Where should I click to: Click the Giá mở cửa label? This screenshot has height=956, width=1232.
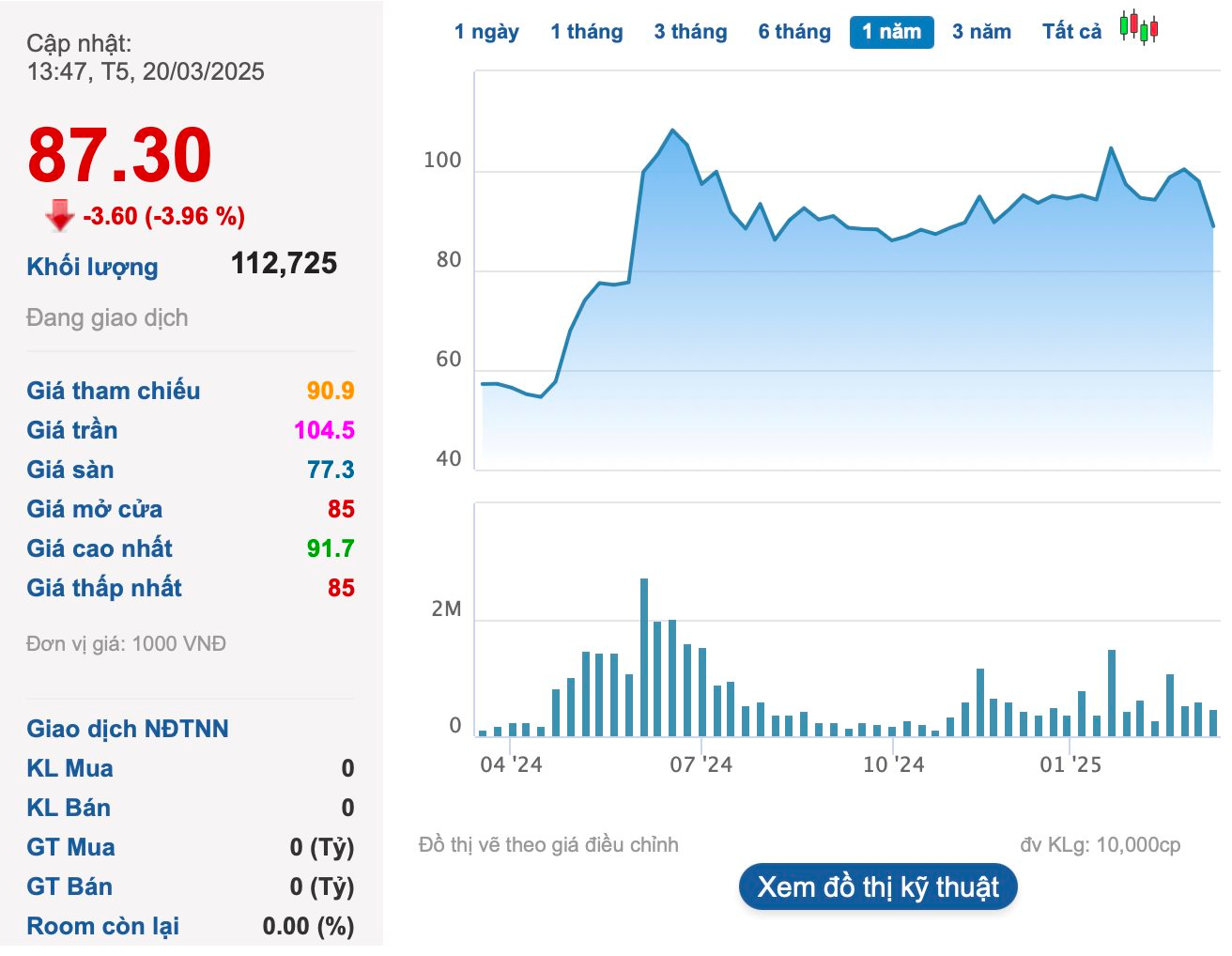point(95,509)
